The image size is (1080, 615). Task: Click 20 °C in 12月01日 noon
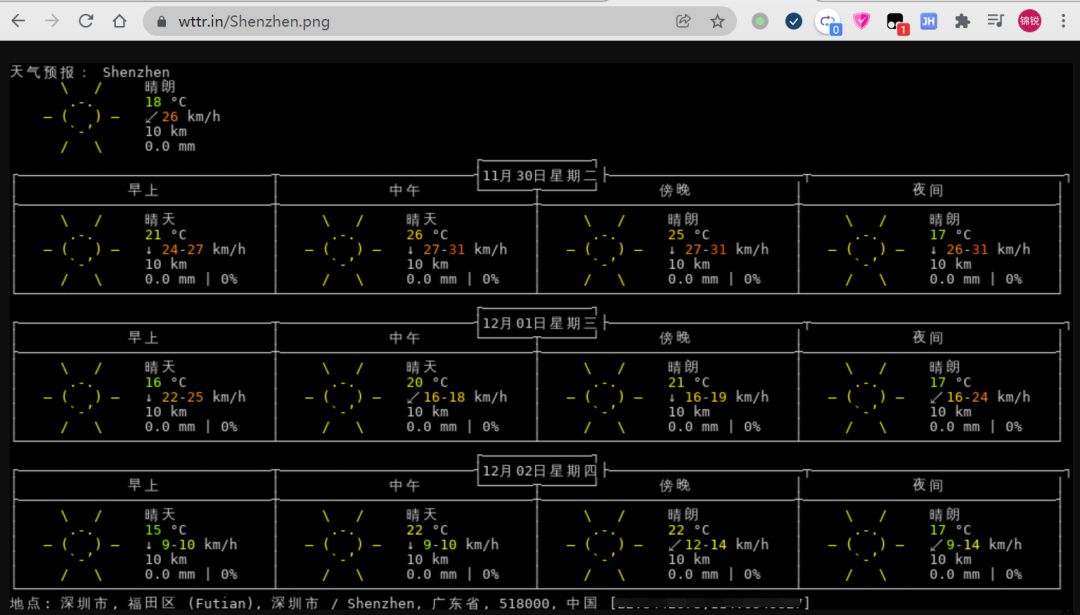427,382
